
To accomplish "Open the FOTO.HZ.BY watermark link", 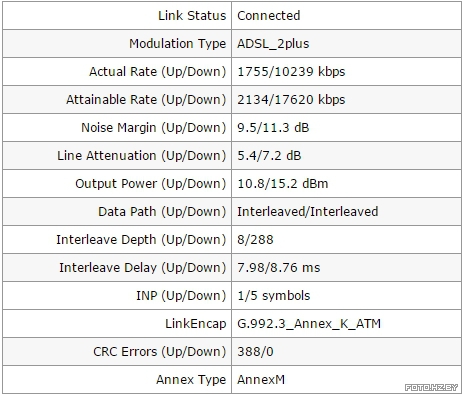I will [x=431, y=387].
